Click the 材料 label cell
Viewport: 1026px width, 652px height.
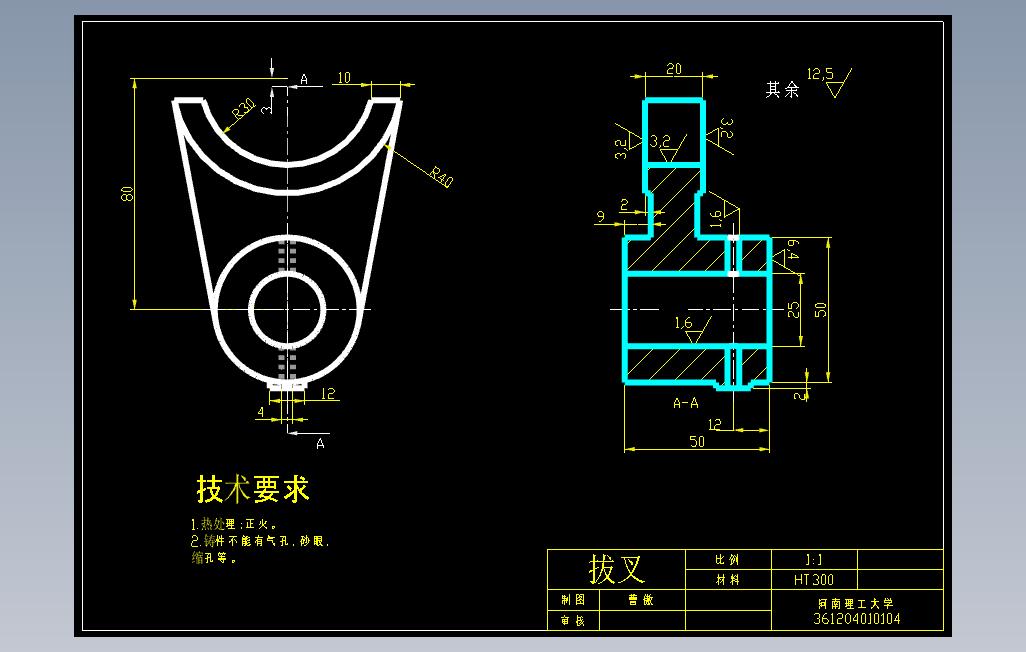coord(727,579)
